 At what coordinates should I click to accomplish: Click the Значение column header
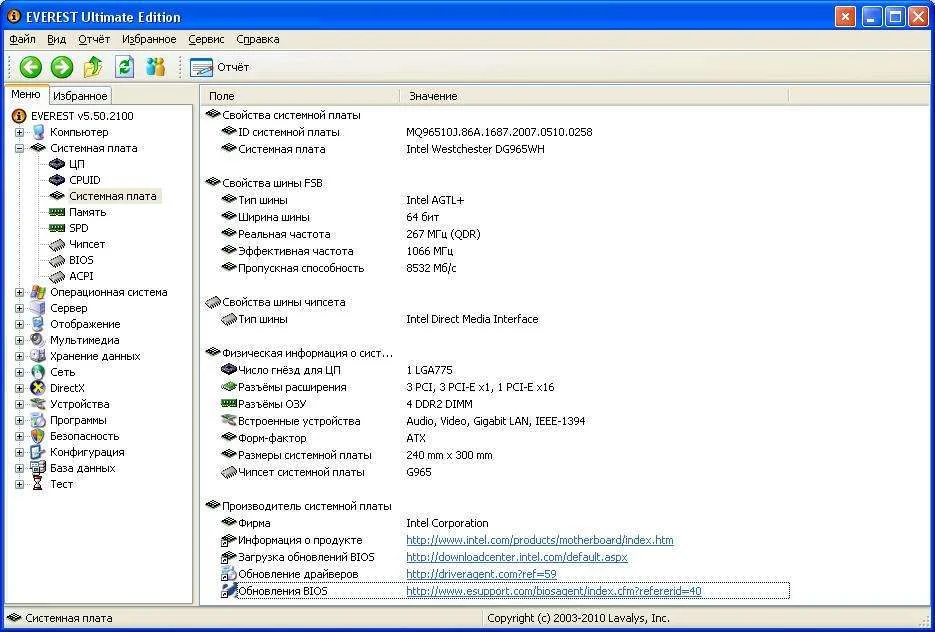pyautogui.click(x=595, y=96)
